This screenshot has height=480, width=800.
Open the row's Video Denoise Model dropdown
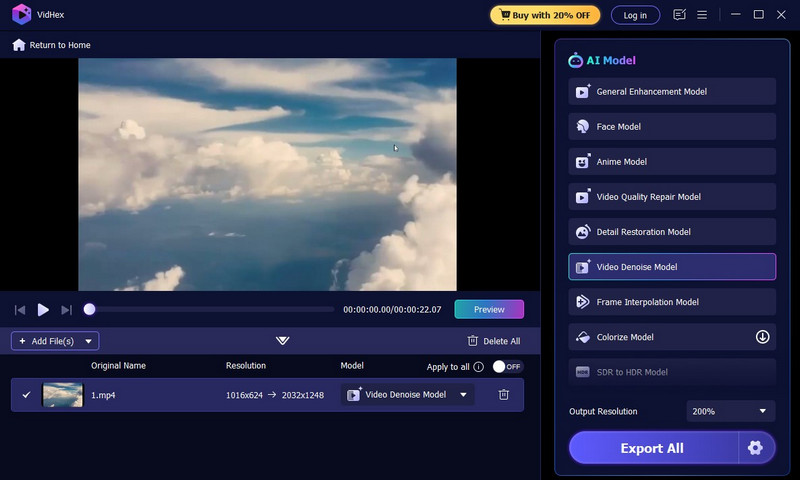(x=408, y=395)
